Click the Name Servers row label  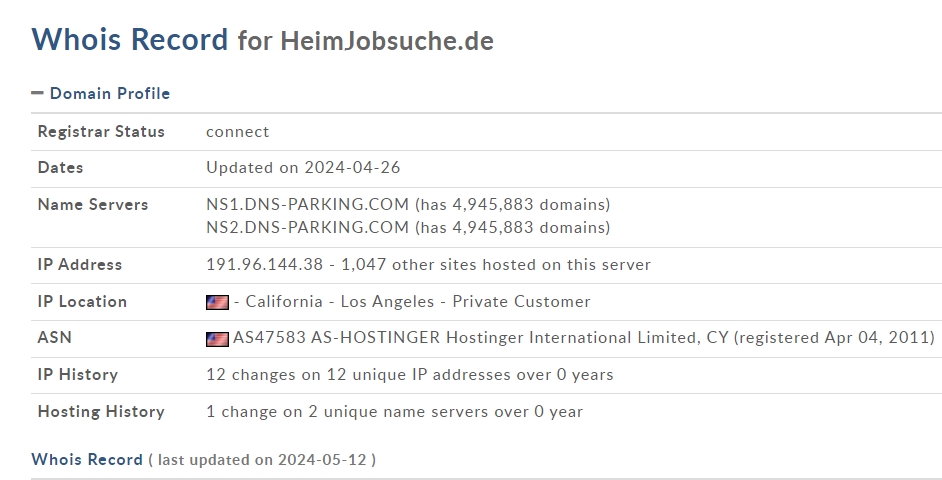(x=93, y=204)
